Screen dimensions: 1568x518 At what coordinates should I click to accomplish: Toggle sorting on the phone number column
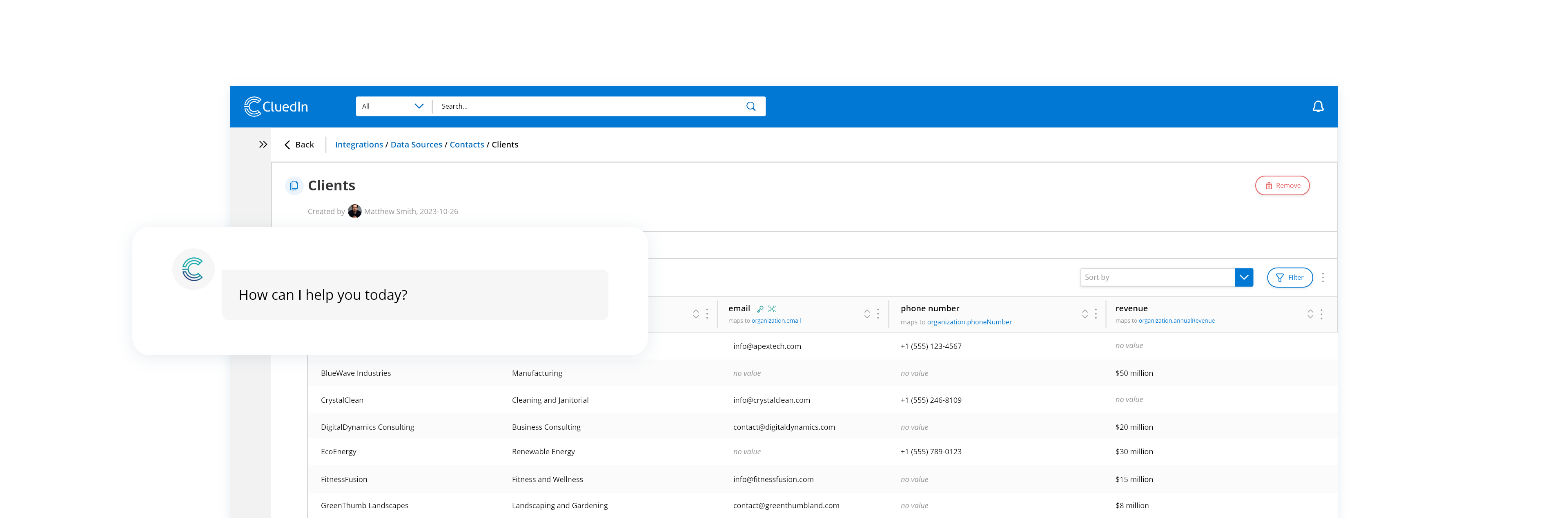point(1085,314)
